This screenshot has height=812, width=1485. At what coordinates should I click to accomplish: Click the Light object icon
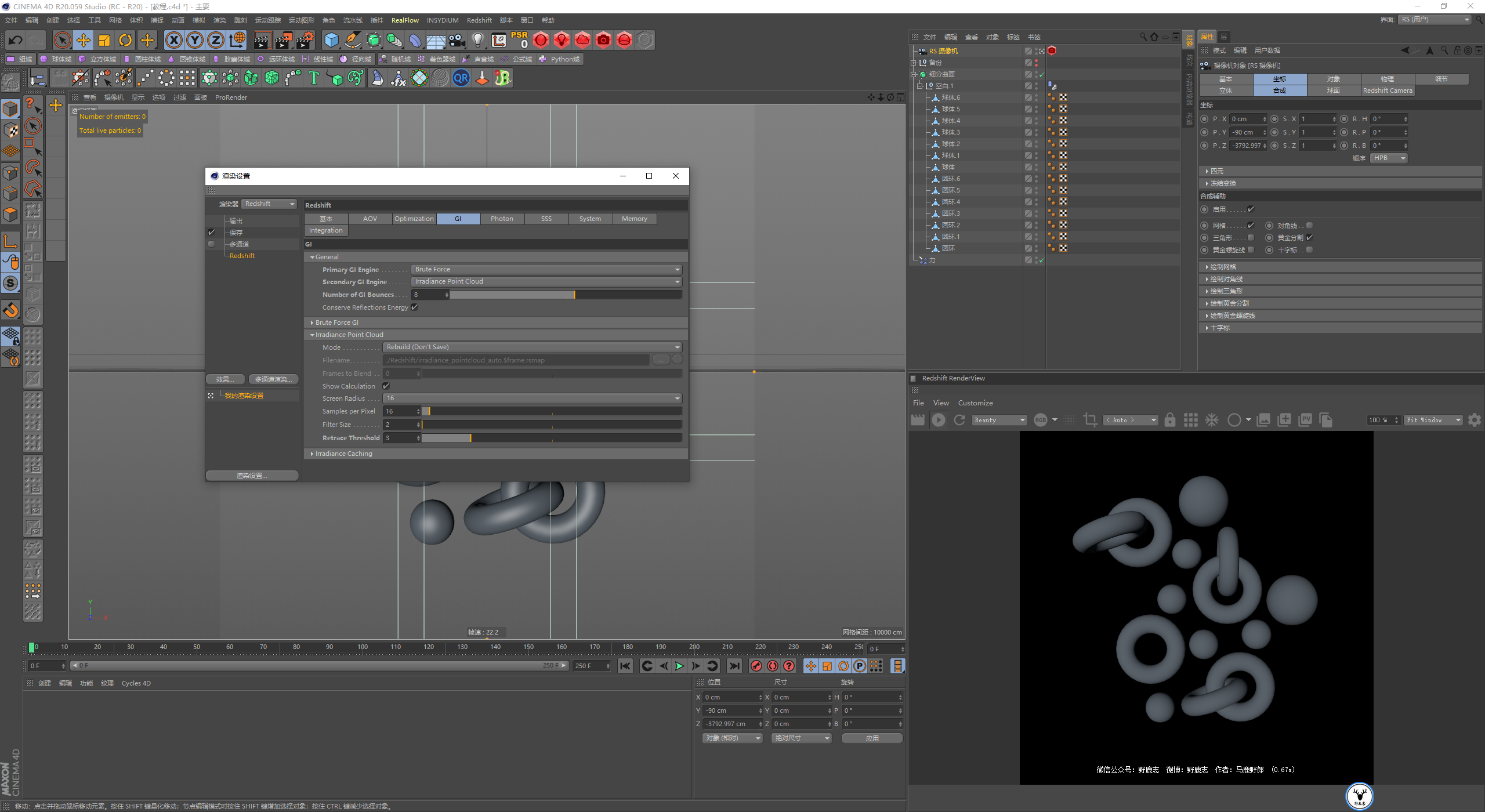(477, 40)
